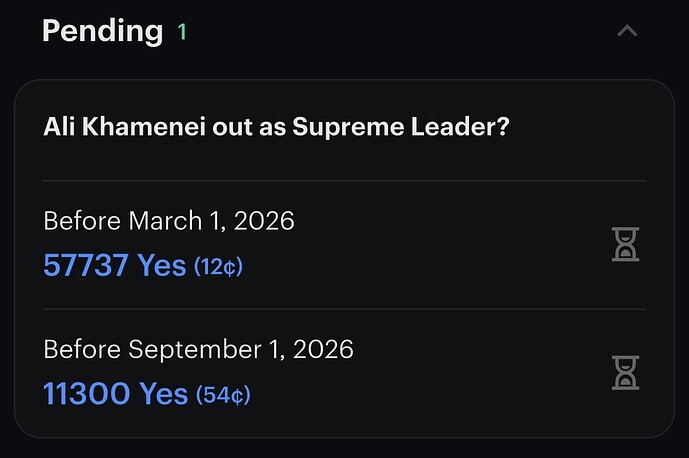
Task: Click the Yes label in the September row
Action: [164, 394]
